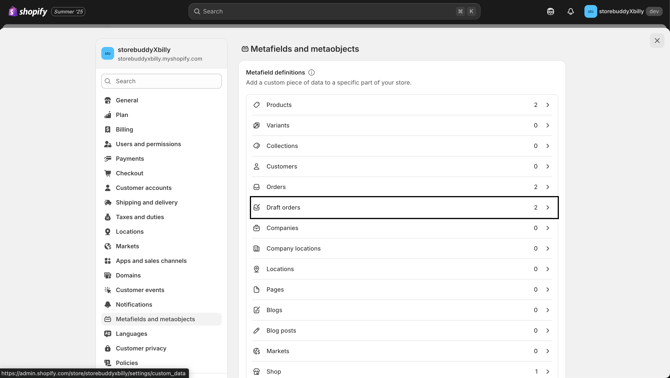Viewport: 670px width, 378px height.
Task: Expand Variants chevron arrow
Action: pyautogui.click(x=547, y=126)
